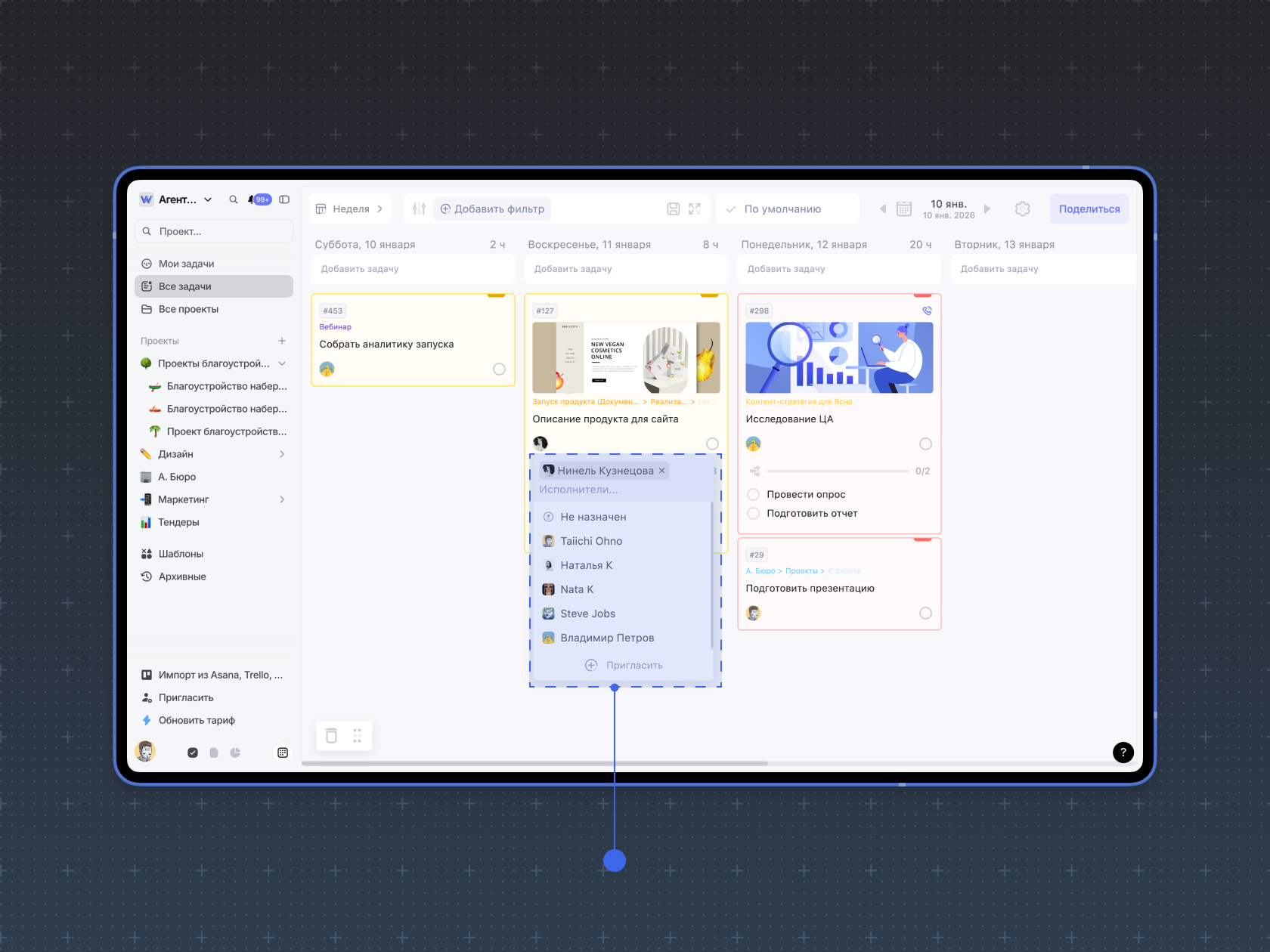This screenshot has height=952, width=1270.
Task: Open the help question mark button
Action: (x=1123, y=752)
